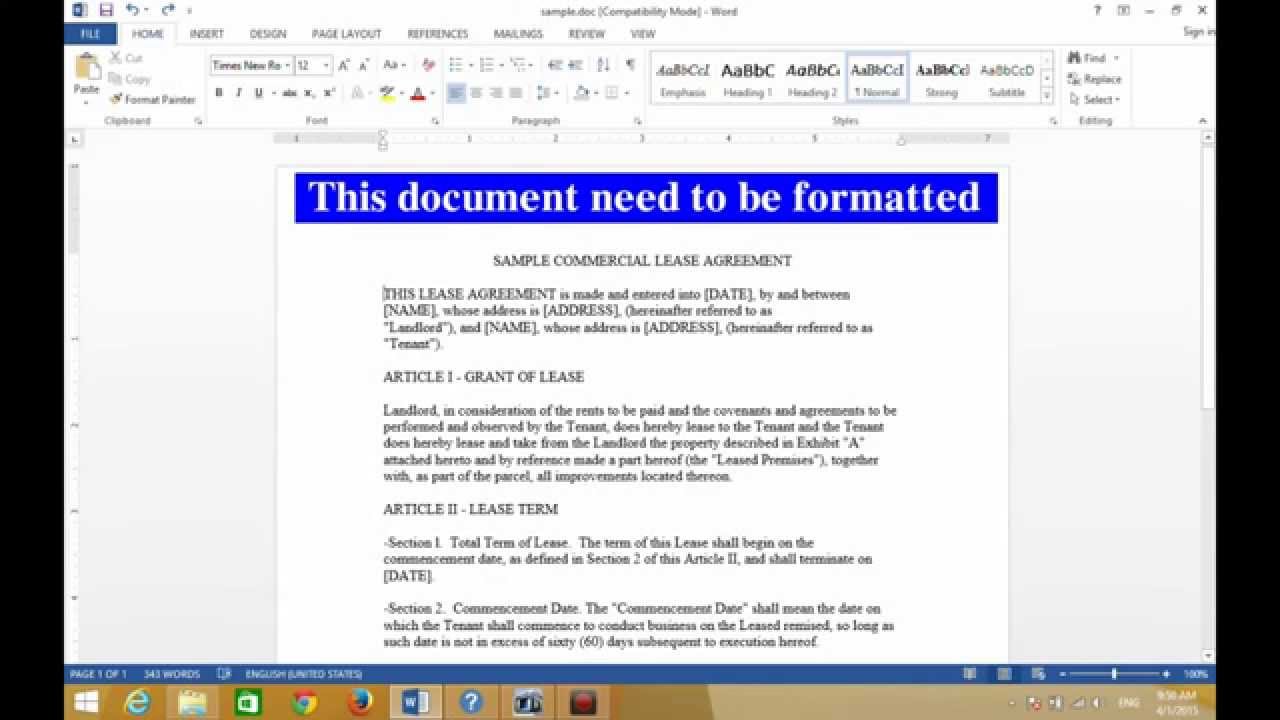Click the Cut command
Screen dimensions: 1280x720
point(126,58)
